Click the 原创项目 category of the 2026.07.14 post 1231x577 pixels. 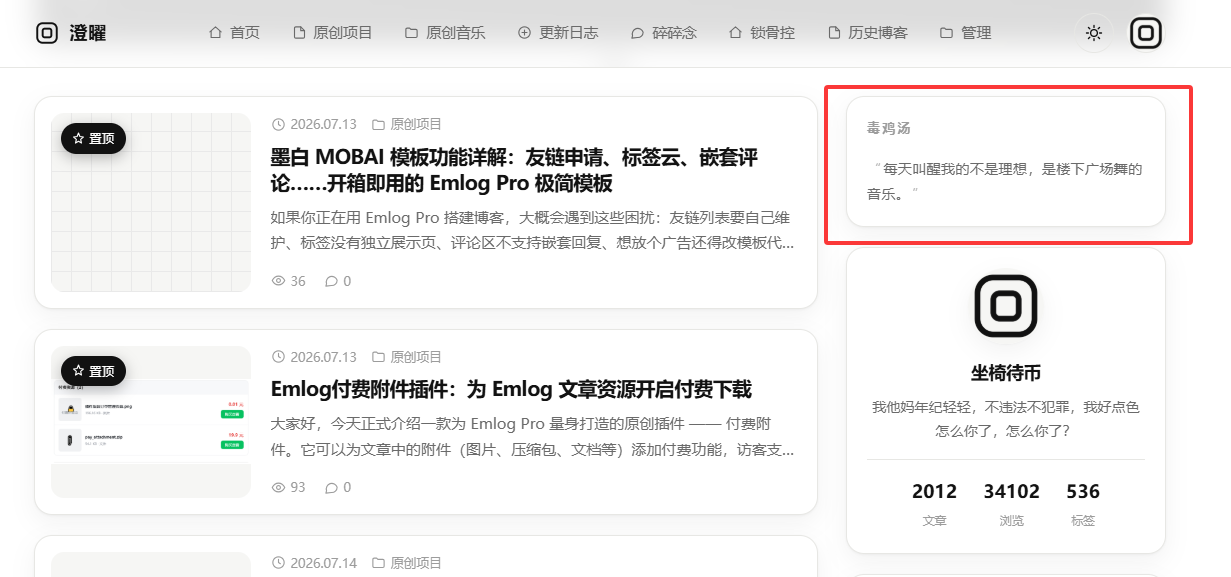click(416, 563)
